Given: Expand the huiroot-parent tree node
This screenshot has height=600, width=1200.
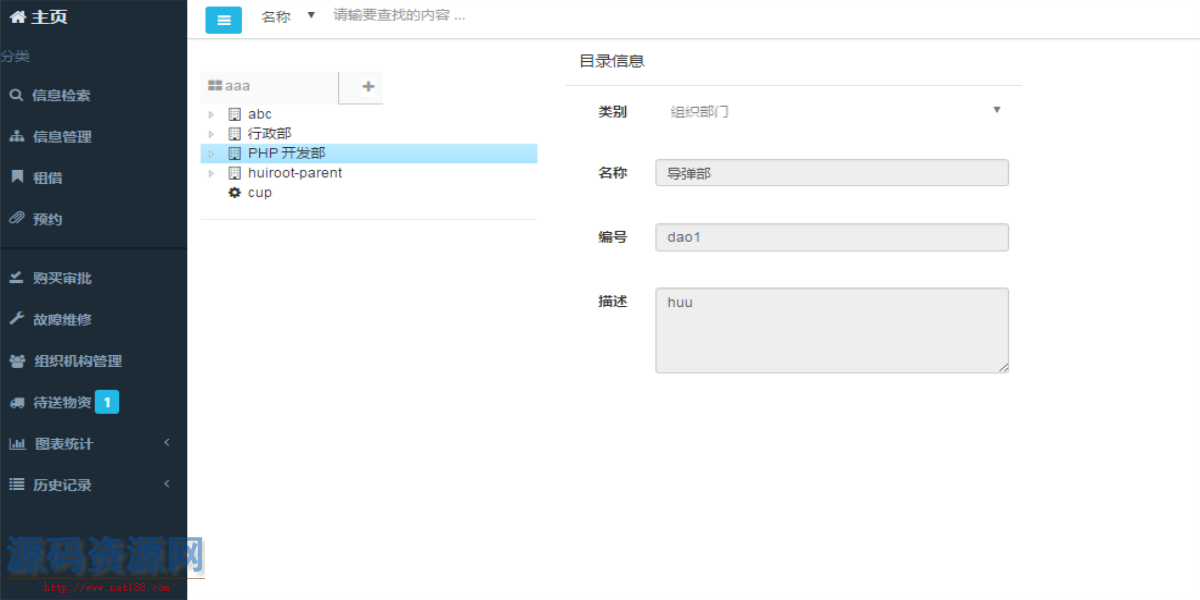Looking at the screenshot, I should pos(211,172).
